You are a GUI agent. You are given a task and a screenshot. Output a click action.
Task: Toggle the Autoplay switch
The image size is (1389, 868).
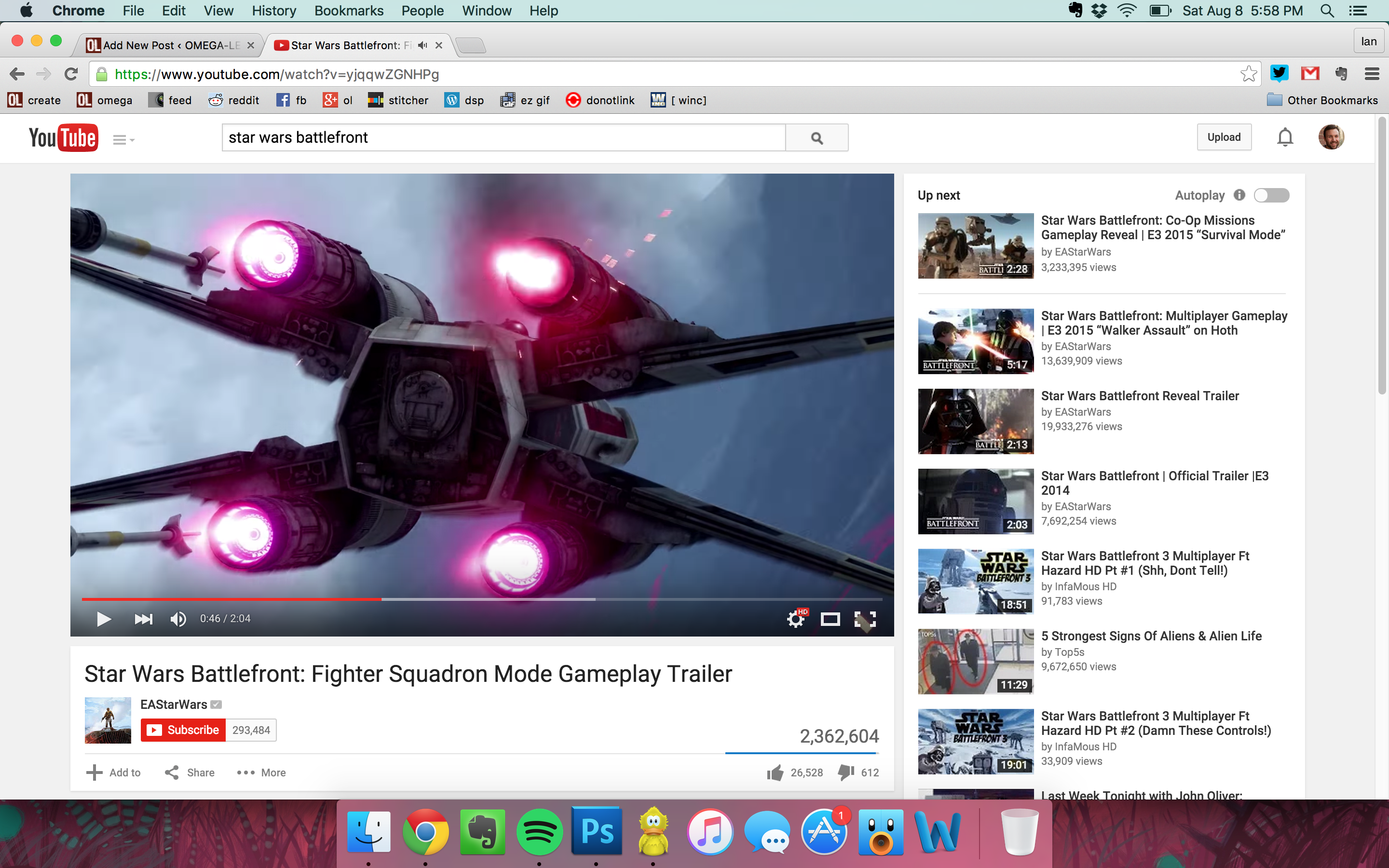coord(1271,195)
